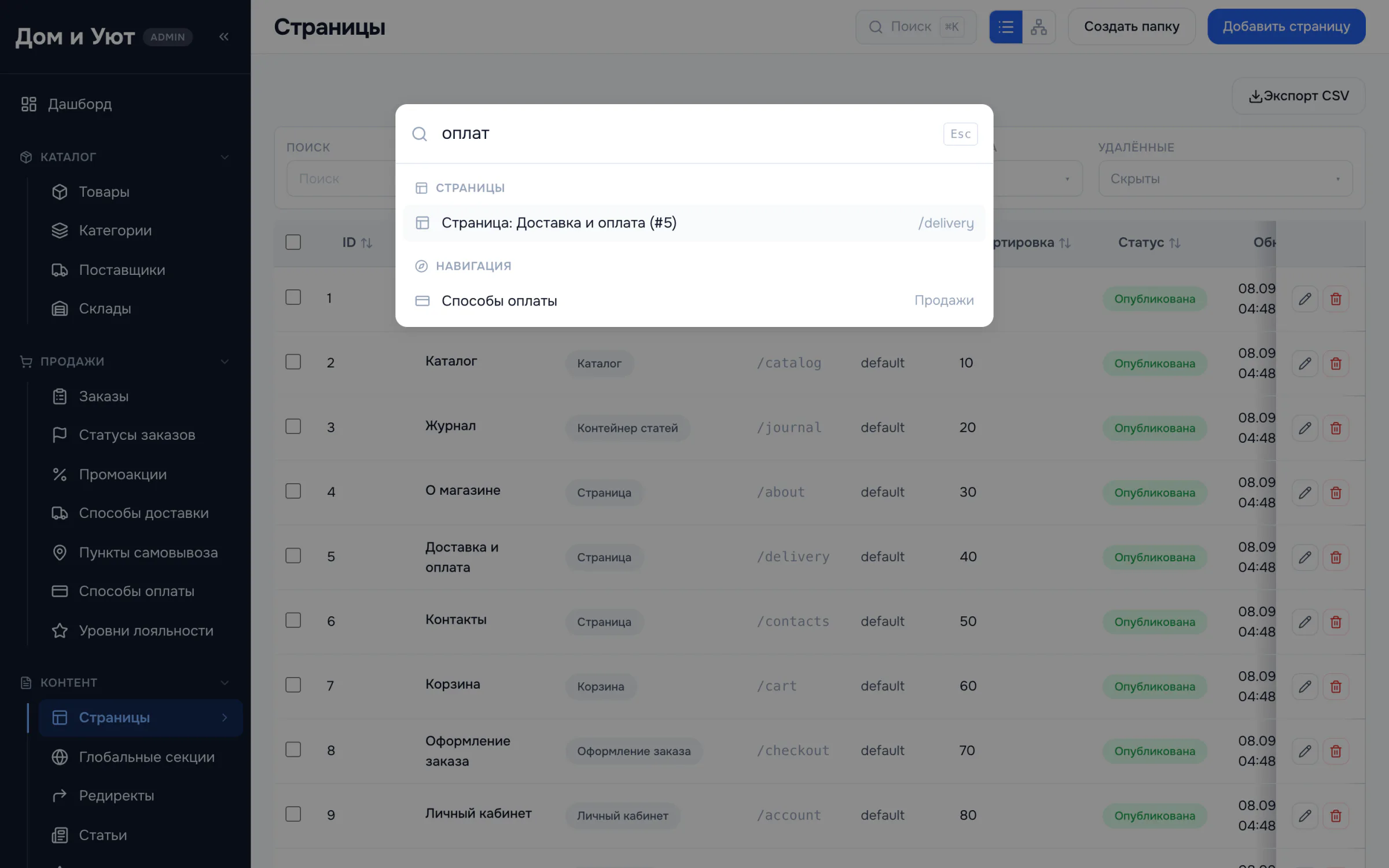
Task: Click Добавить страницу button
Action: pyautogui.click(x=1286, y=27)
